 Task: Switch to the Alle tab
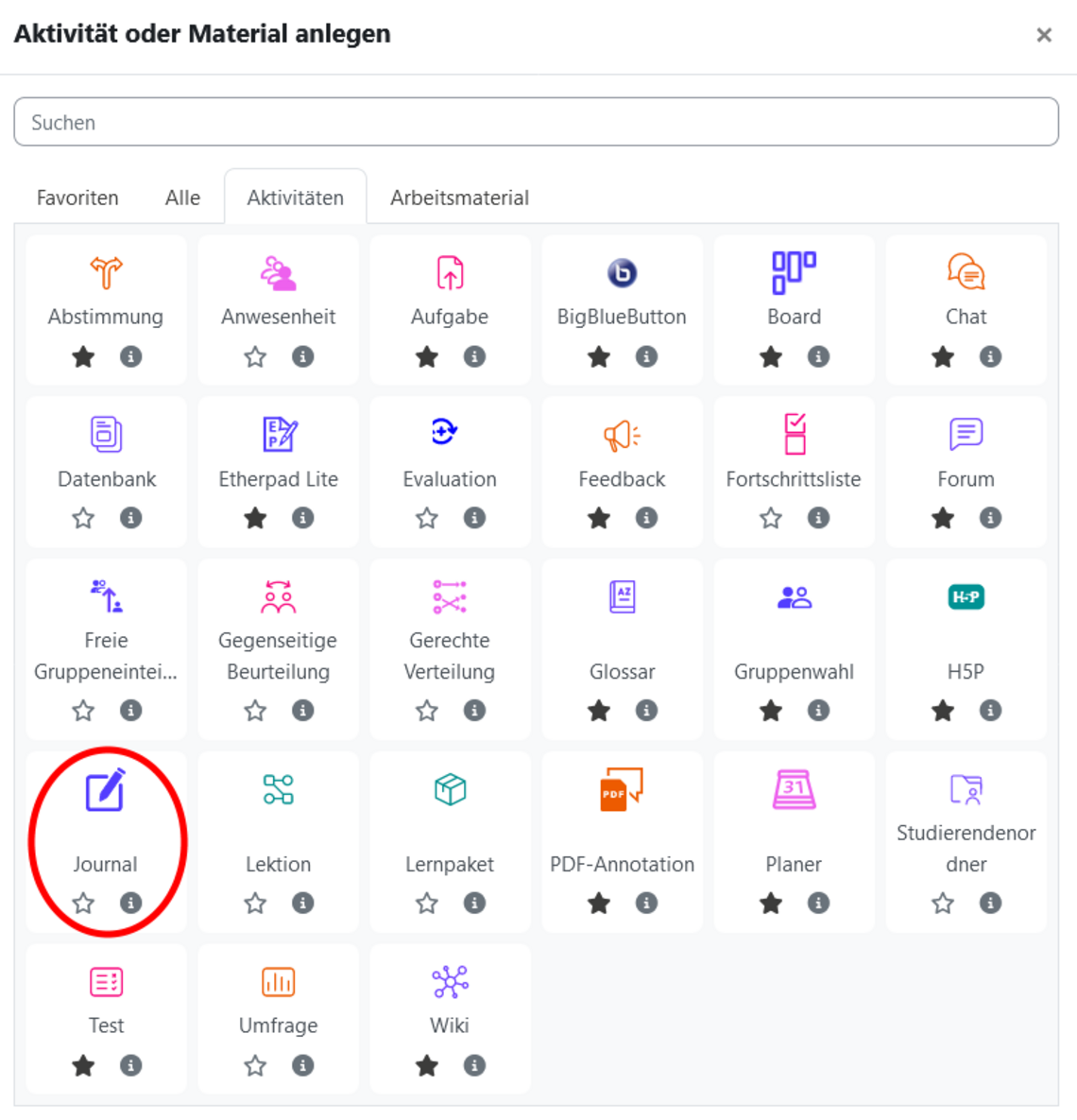pos(182,198)
